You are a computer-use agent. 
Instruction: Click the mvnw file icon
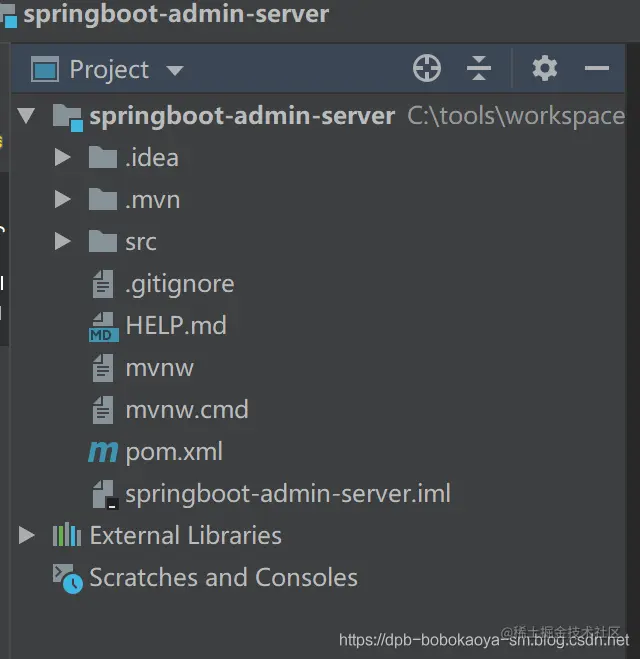click(103, 368)
